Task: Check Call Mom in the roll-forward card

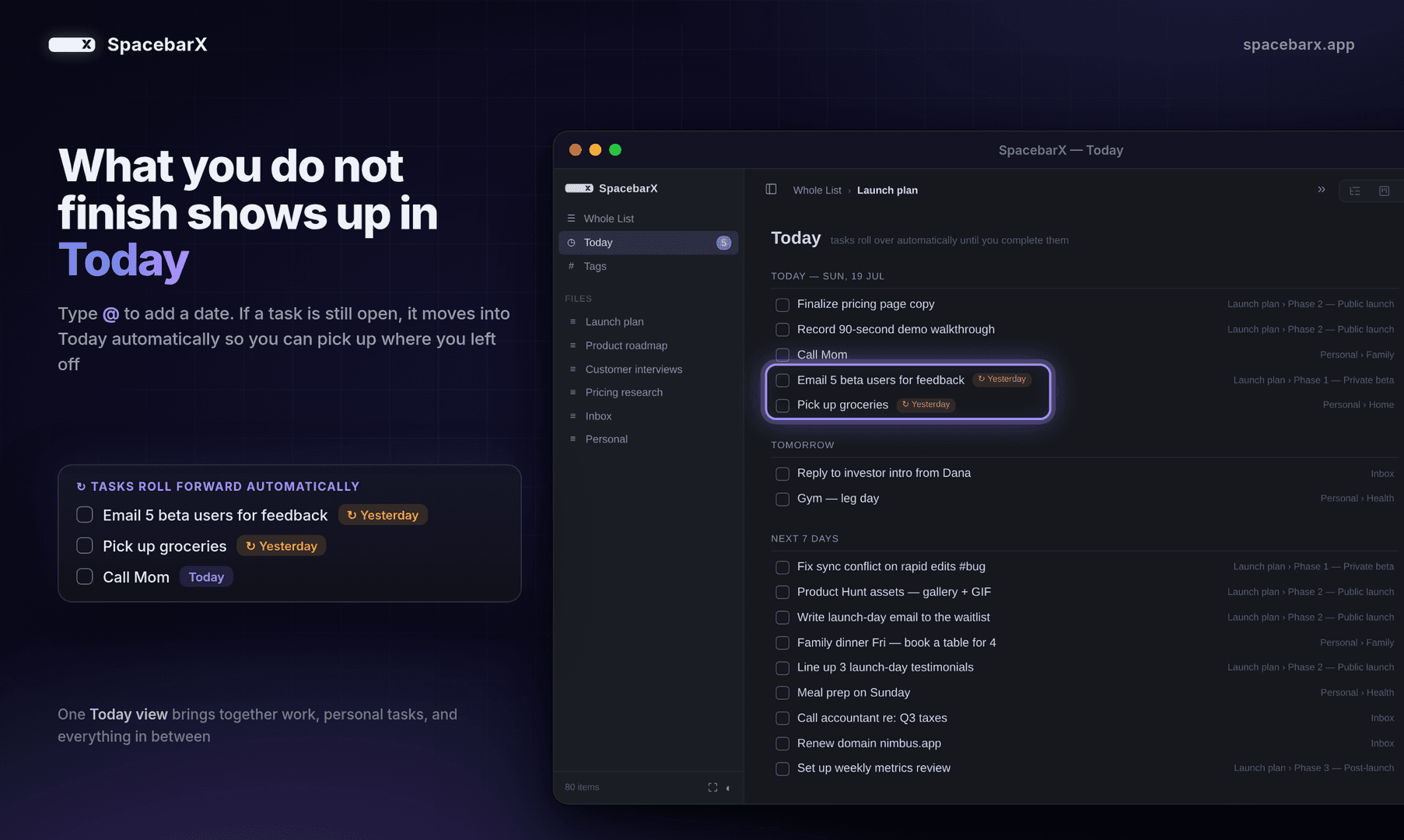Action: (x=85, y=576)
